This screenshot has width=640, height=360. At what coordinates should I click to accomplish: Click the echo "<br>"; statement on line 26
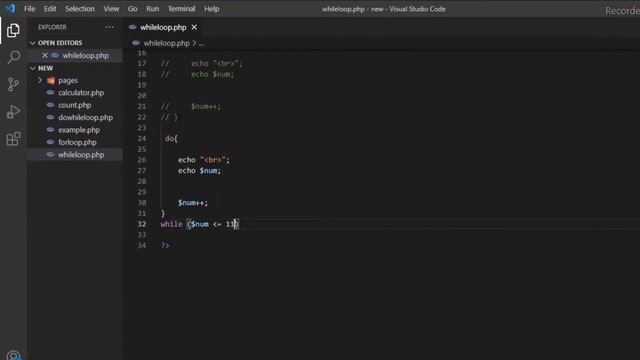coord(204,160)
